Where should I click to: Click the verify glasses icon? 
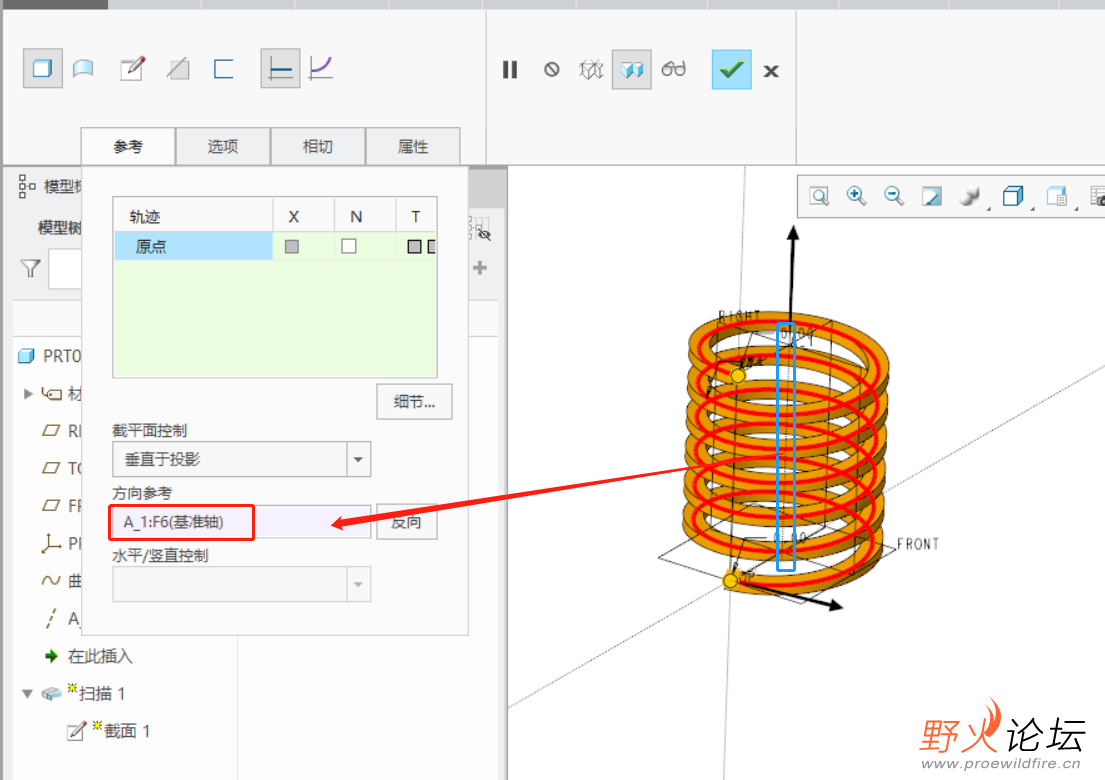pos(674,69)
